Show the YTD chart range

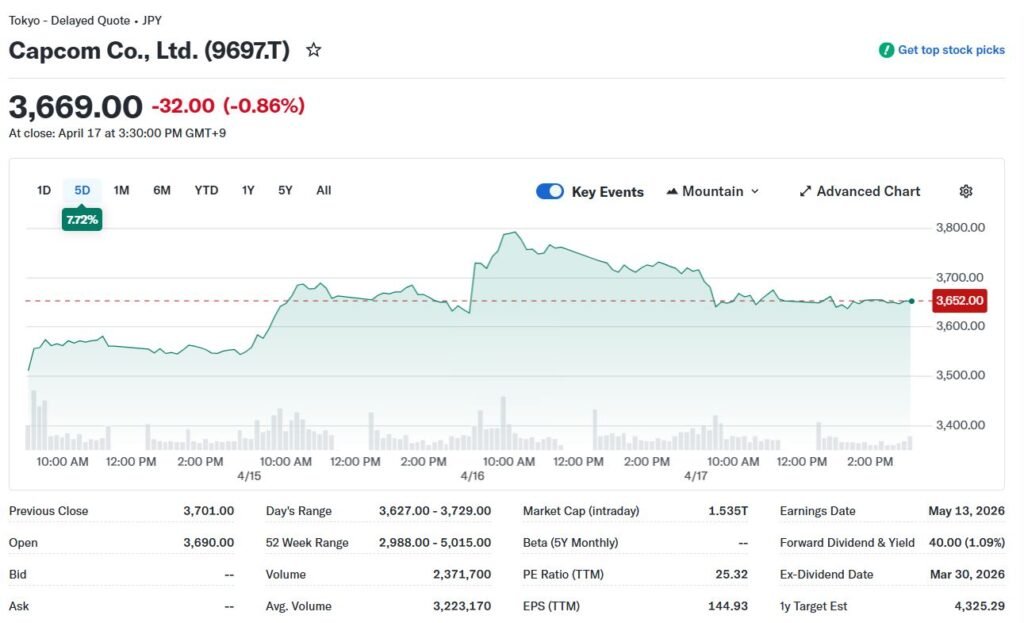pyautogui.click(x=206, y=190)
